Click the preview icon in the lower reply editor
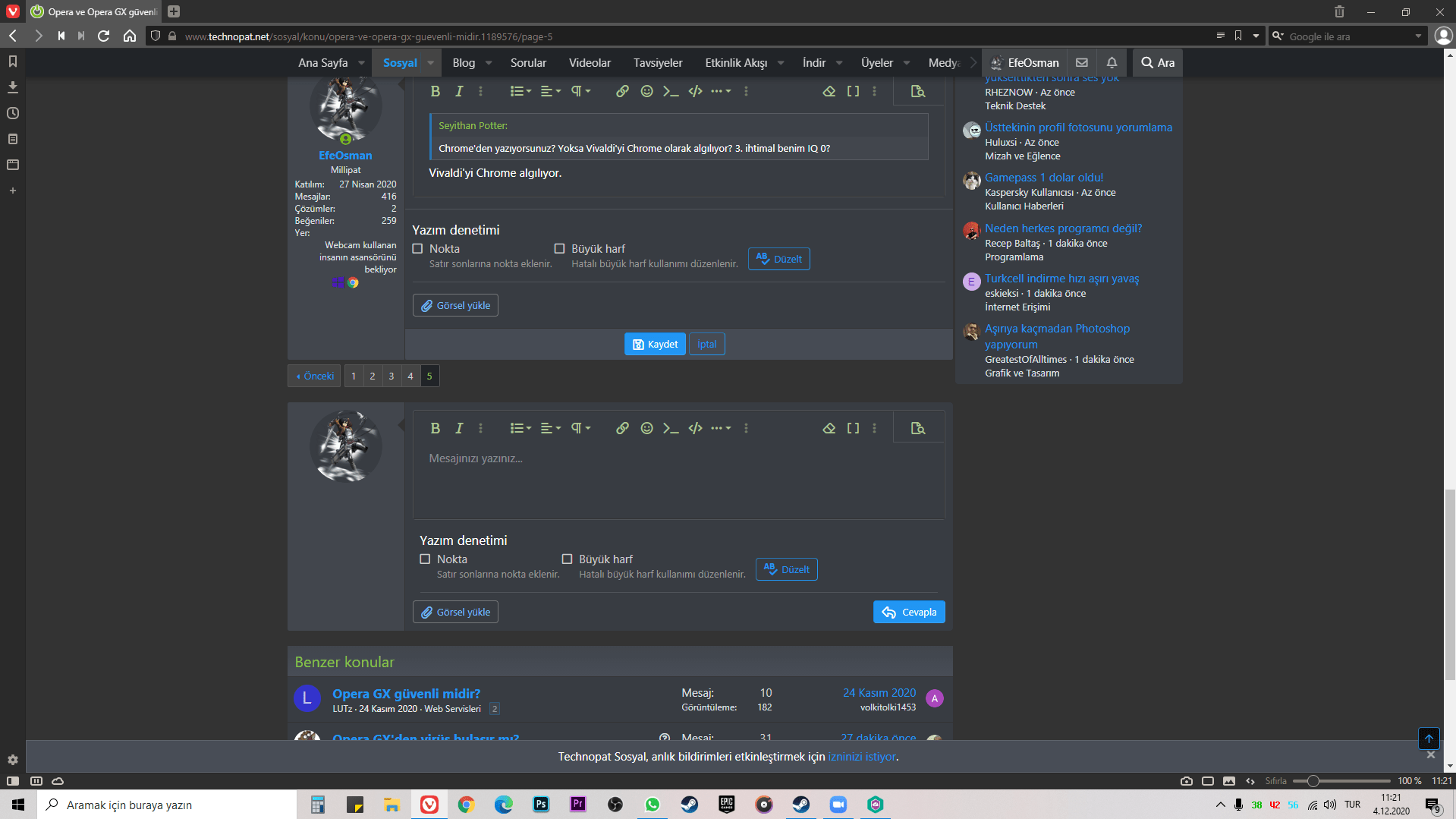The height and width of the screenshot is (819, 1456). [918, 428]
